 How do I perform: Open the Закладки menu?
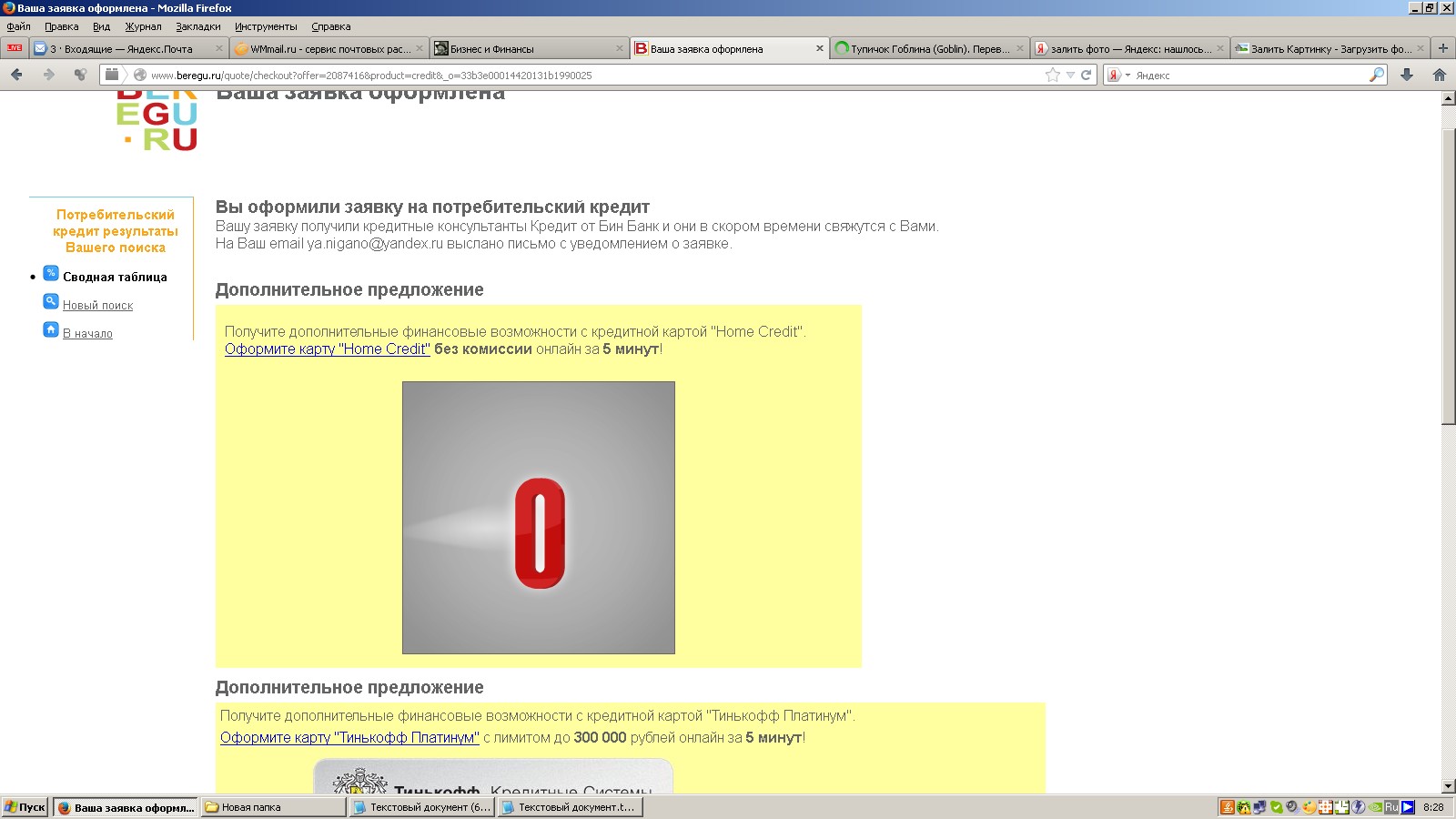click(198, 26)
